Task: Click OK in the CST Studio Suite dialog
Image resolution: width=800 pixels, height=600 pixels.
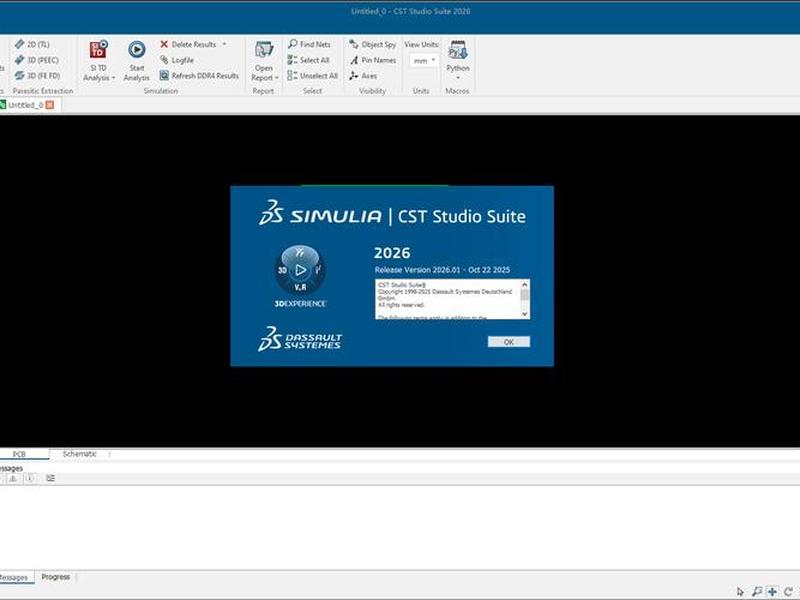Action: pyautogui.click(x=509, y=342)
